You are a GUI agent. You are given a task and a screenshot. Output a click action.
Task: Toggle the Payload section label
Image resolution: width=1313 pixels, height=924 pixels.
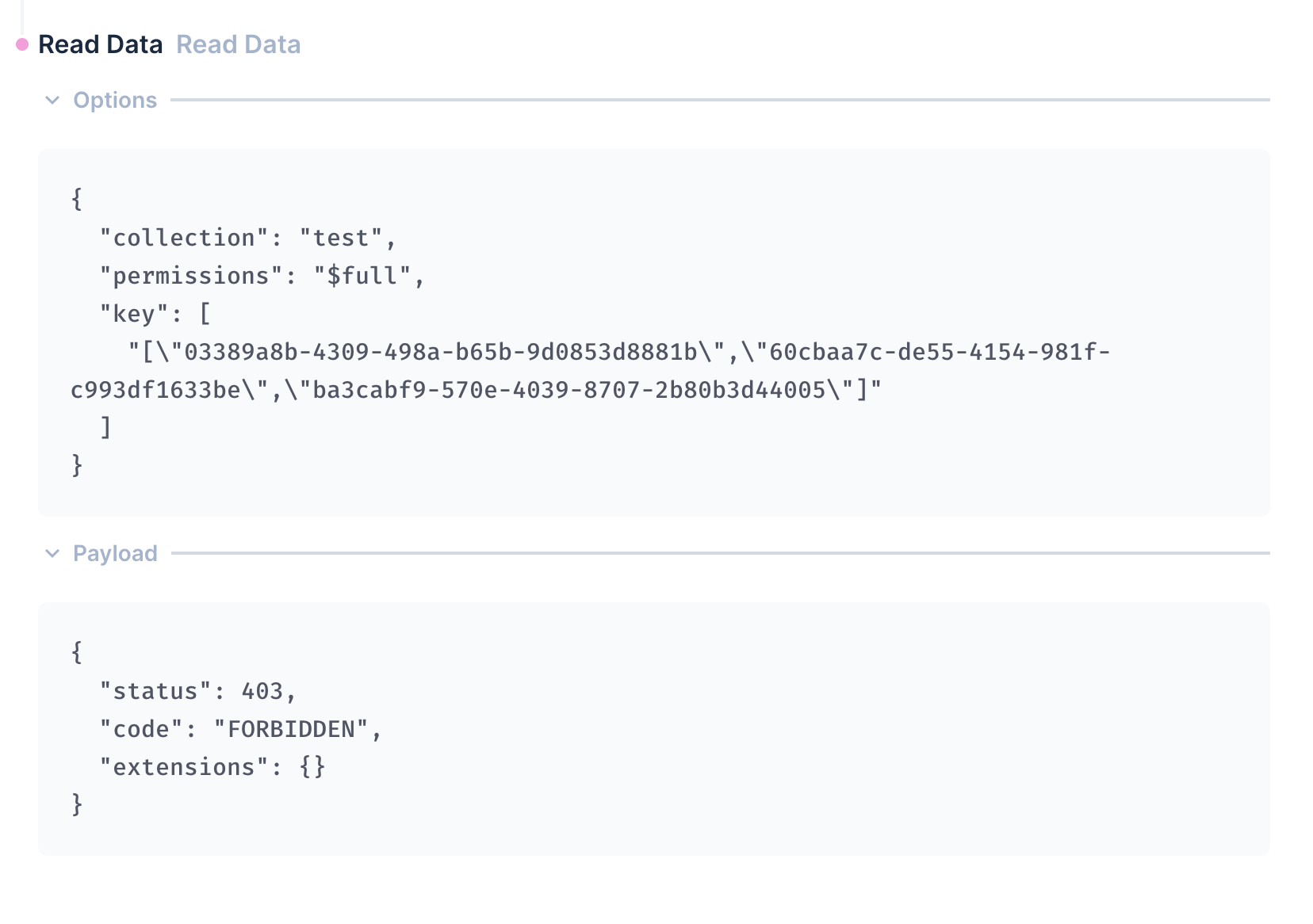pyautogui.click(x=115, y=553)
